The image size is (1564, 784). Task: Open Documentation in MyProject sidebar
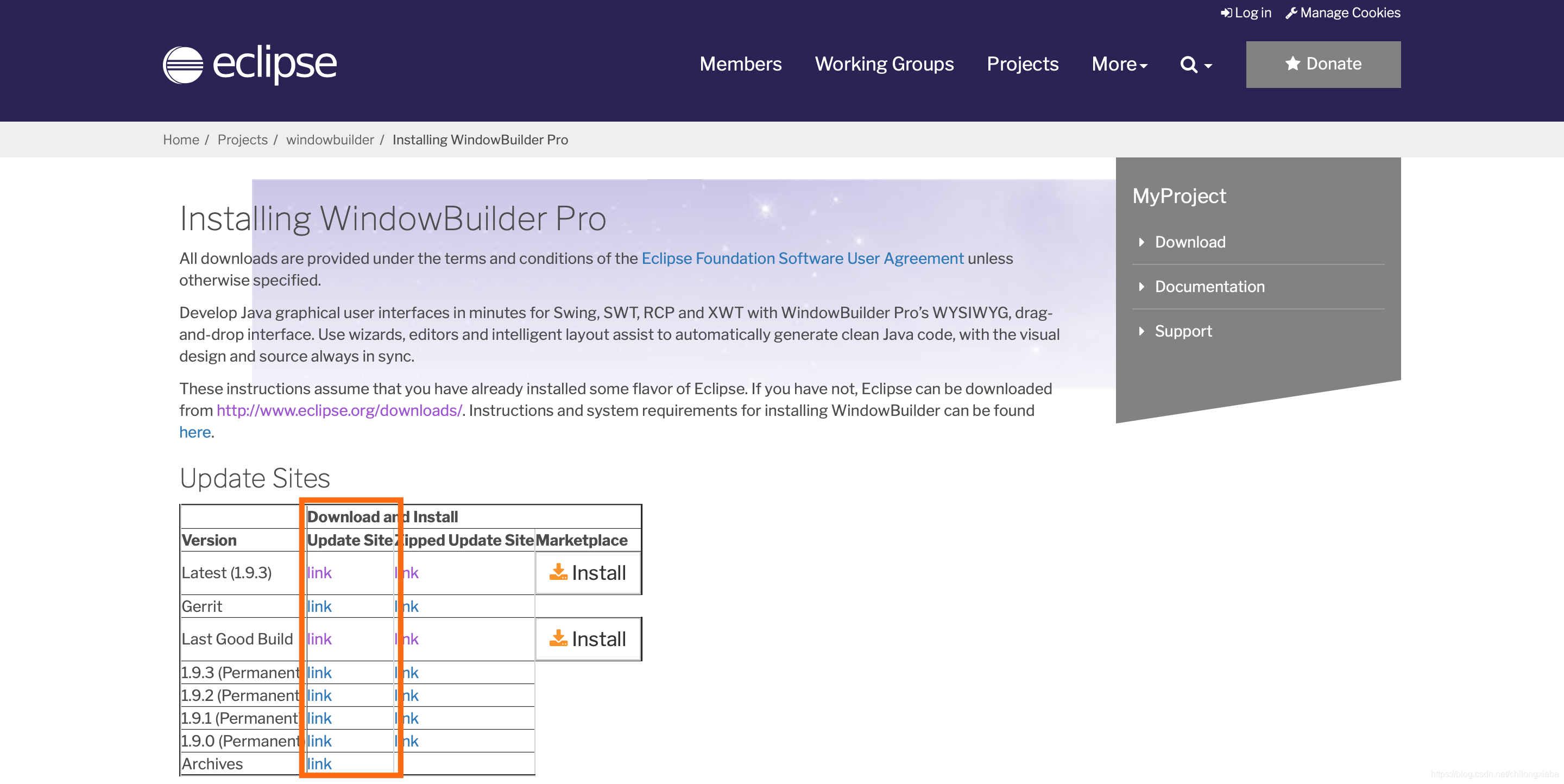point(1209,287)
